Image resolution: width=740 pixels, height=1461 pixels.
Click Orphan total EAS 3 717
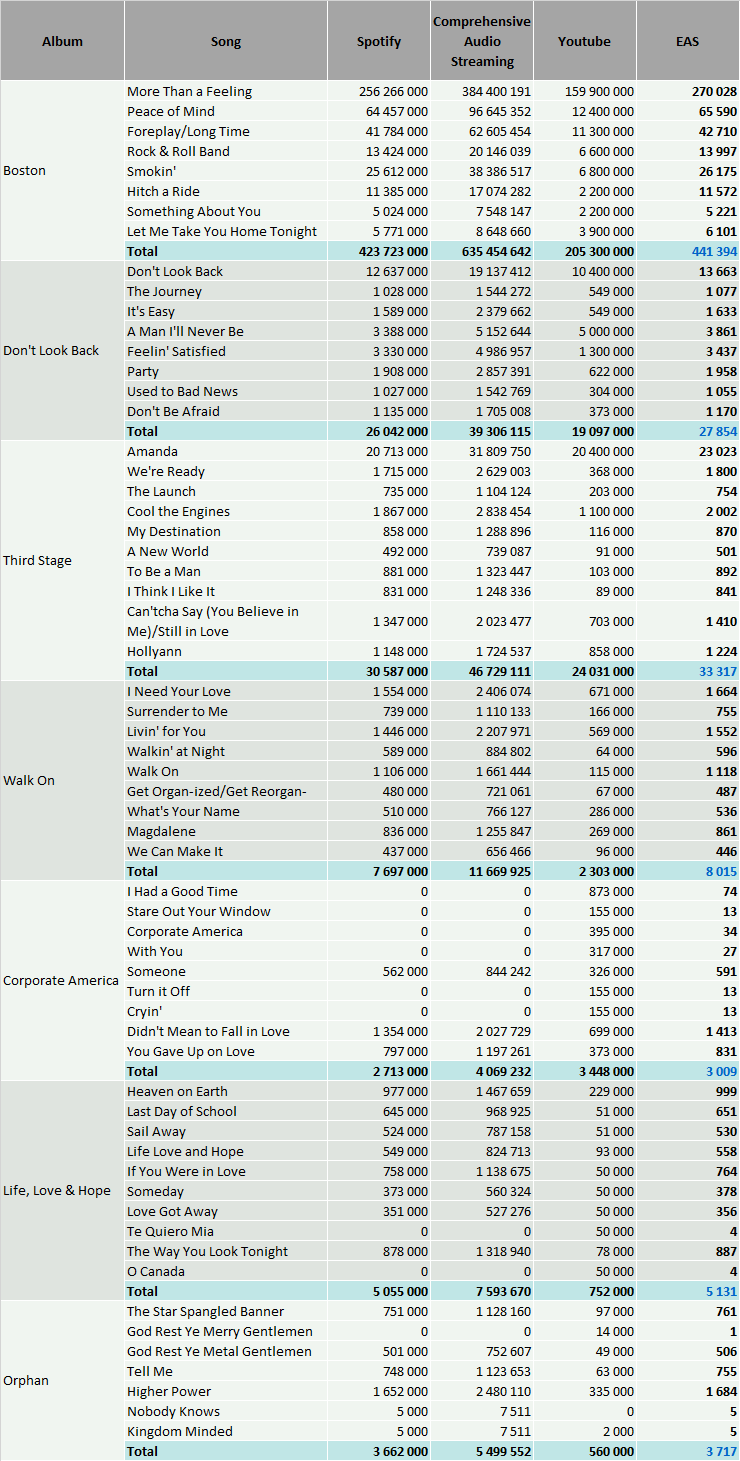point(688,1451)
